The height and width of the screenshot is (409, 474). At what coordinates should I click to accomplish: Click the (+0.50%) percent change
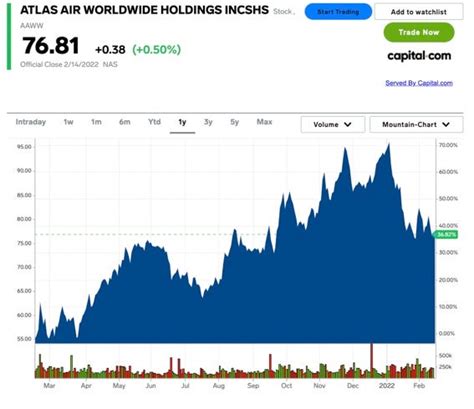pos(157,50)
